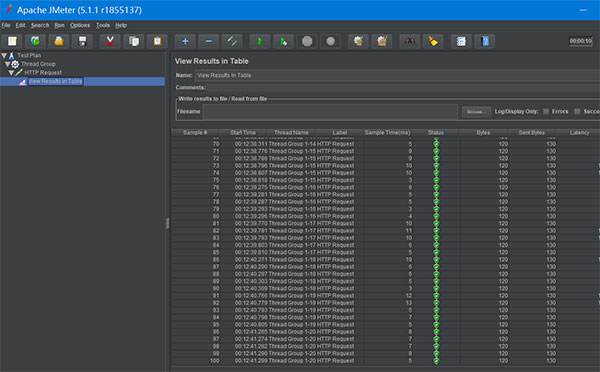Enable the Errors log/display checkbox
Screen dimensions: 600x372
pyautogui.click(x=546, y=111)
